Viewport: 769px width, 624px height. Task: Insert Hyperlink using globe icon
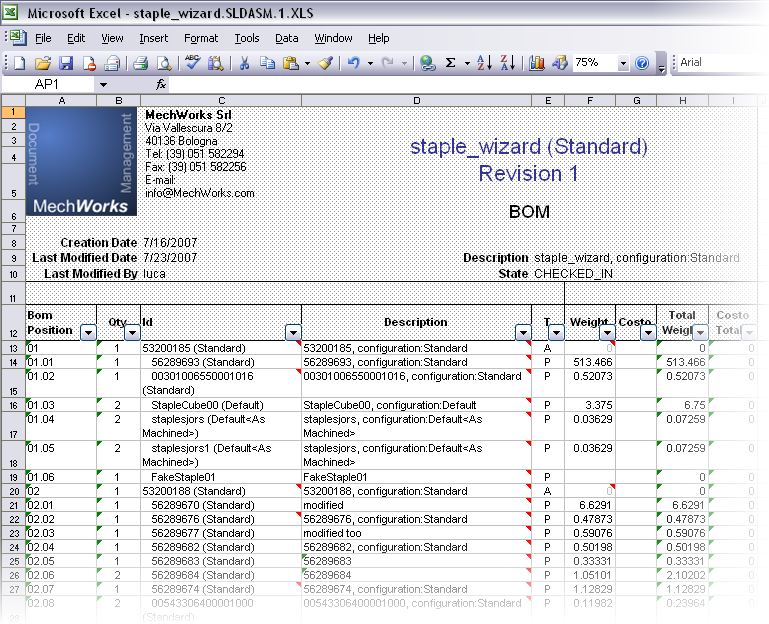[428, 63]
